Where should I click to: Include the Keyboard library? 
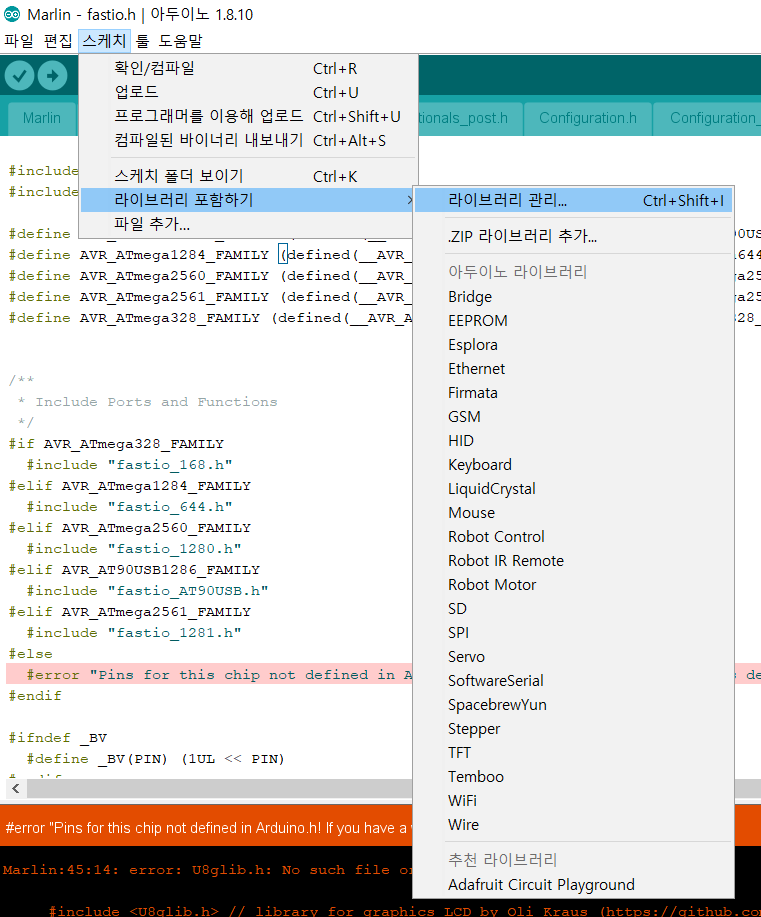[x=573, y=464]
